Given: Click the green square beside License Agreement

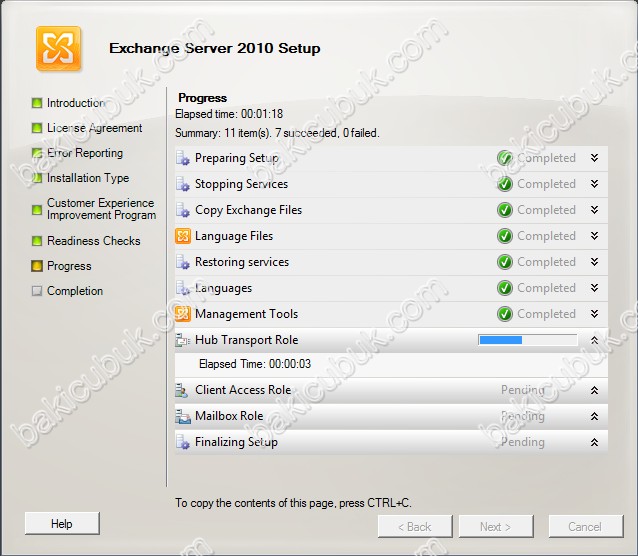Looking at the screenshot, I should (37, 128).
